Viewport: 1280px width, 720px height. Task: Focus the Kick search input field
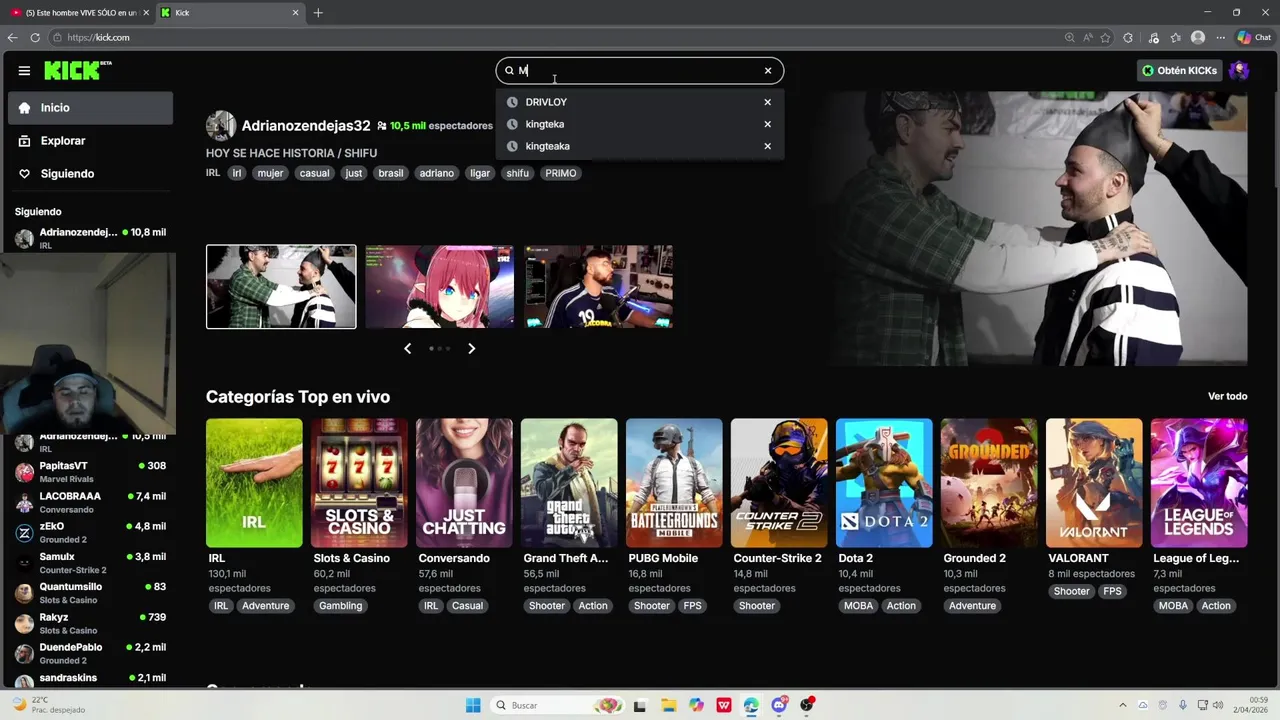pos(638,71)
